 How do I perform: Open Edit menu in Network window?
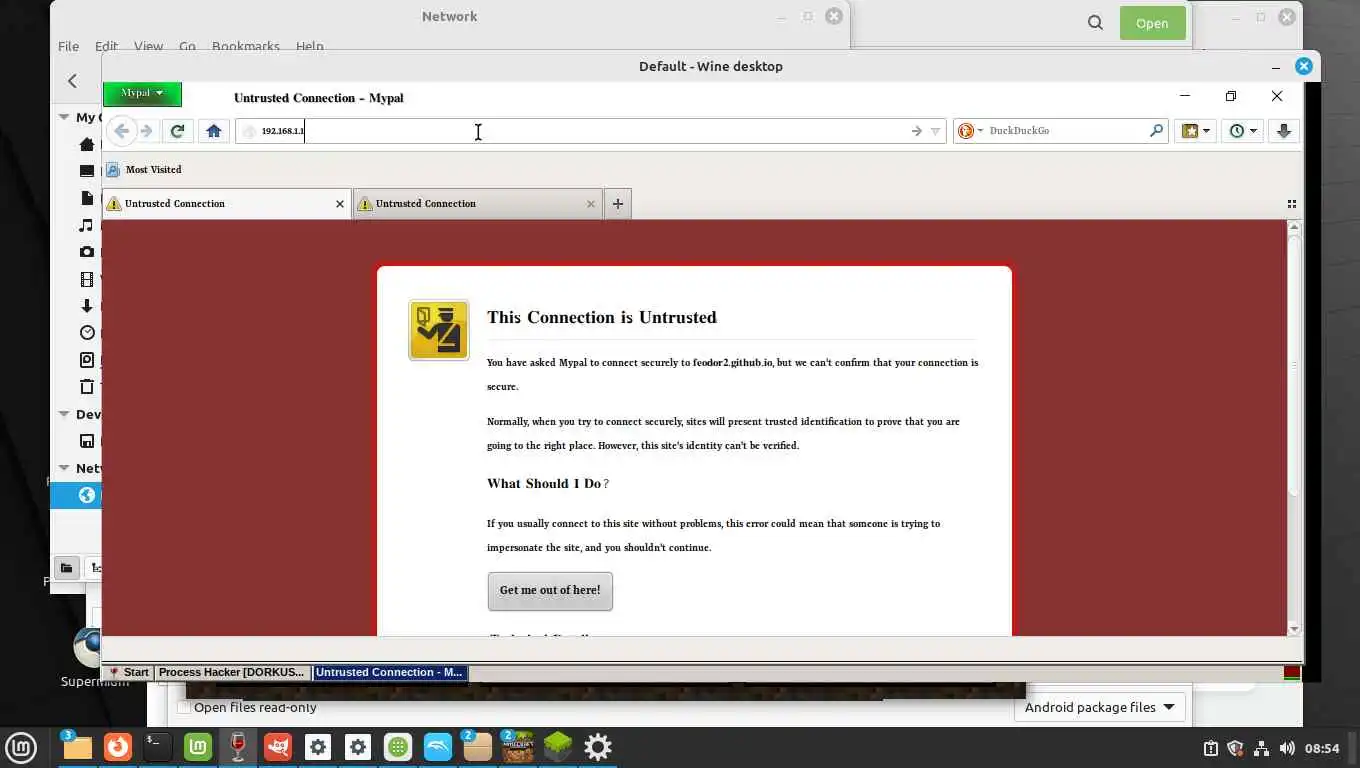106,46
